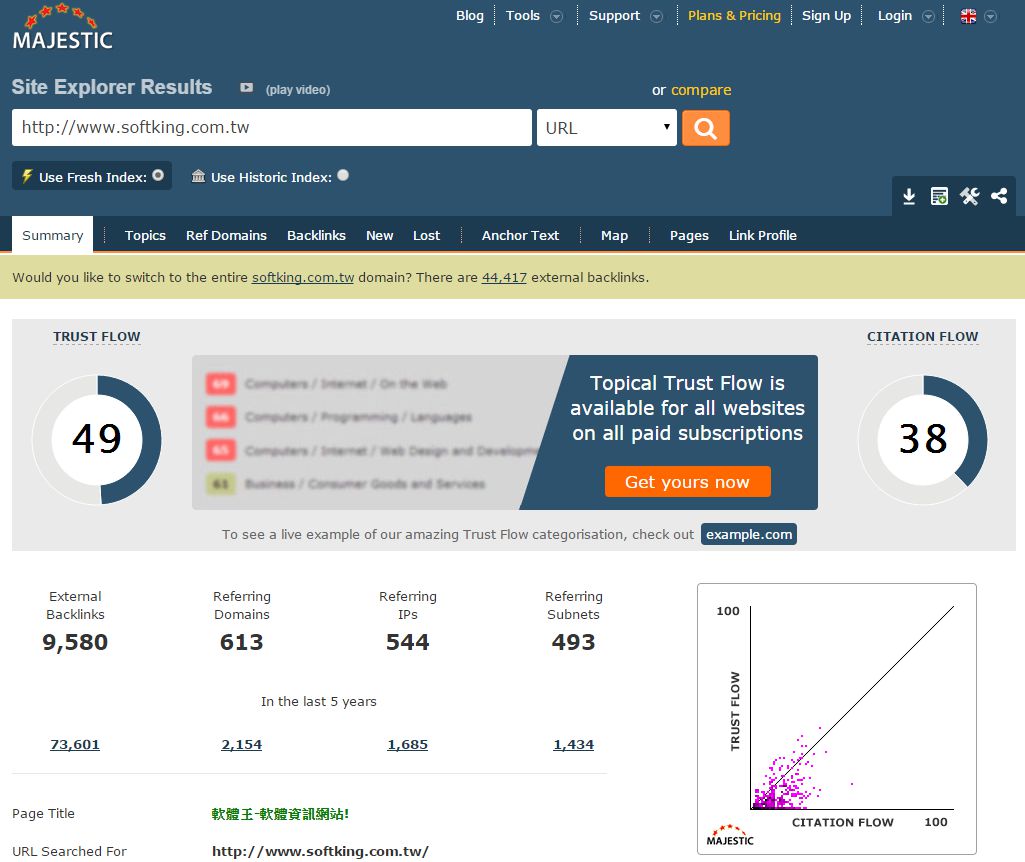The height and width of the screenshot is (862, 1025).
Task: Switch to the Ref Domains tab
Action: point(226,235)
